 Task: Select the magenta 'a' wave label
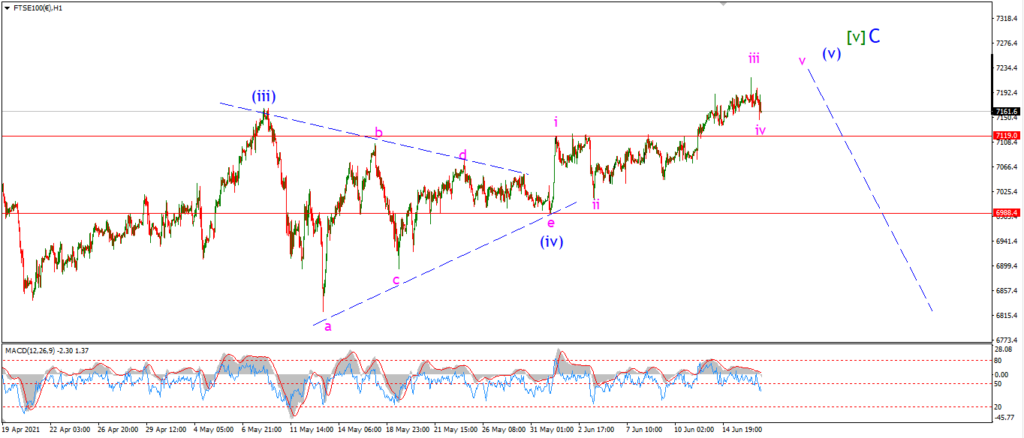coord(328,326)
